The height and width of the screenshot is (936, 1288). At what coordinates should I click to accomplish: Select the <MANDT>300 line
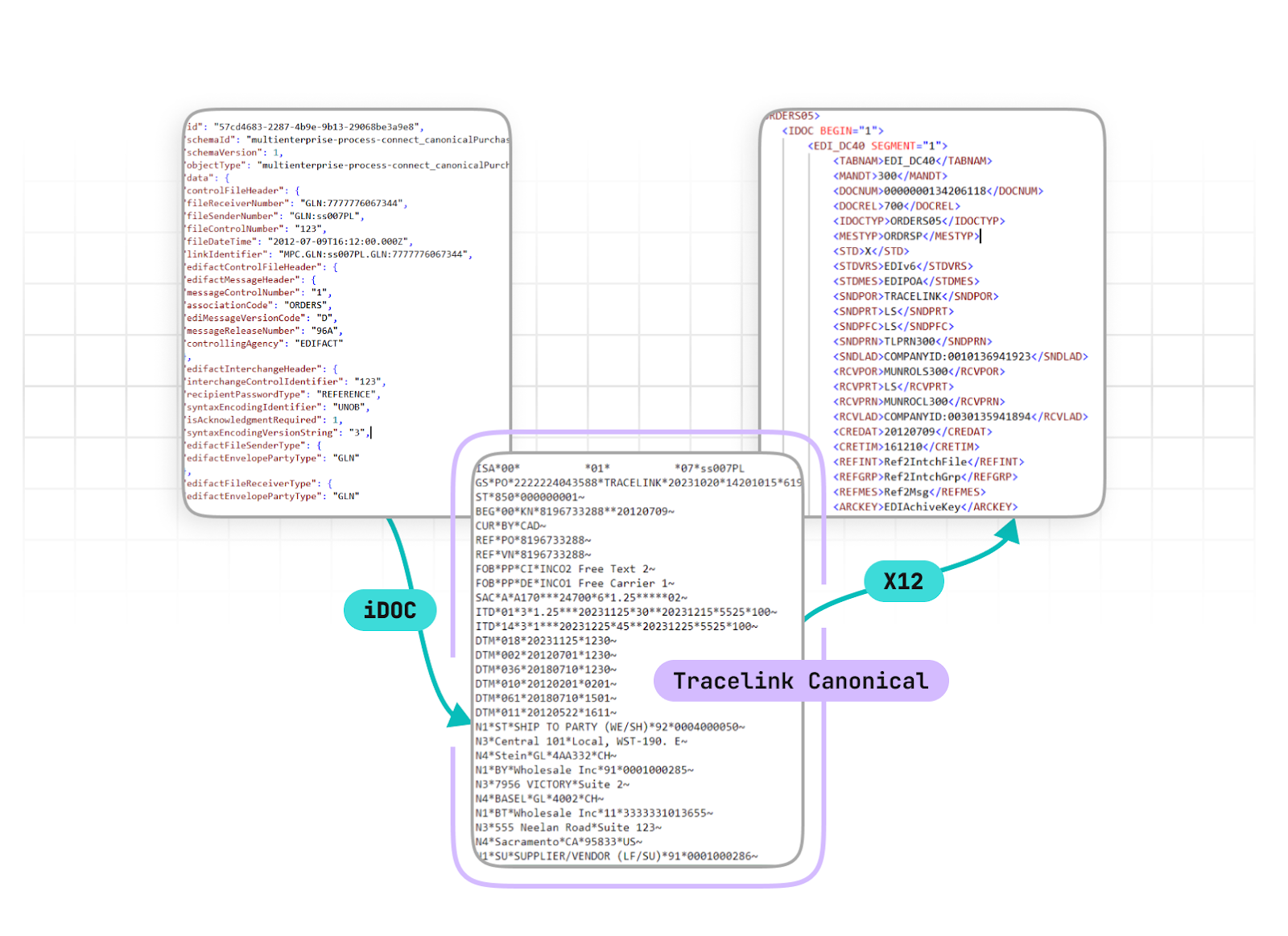890,176
